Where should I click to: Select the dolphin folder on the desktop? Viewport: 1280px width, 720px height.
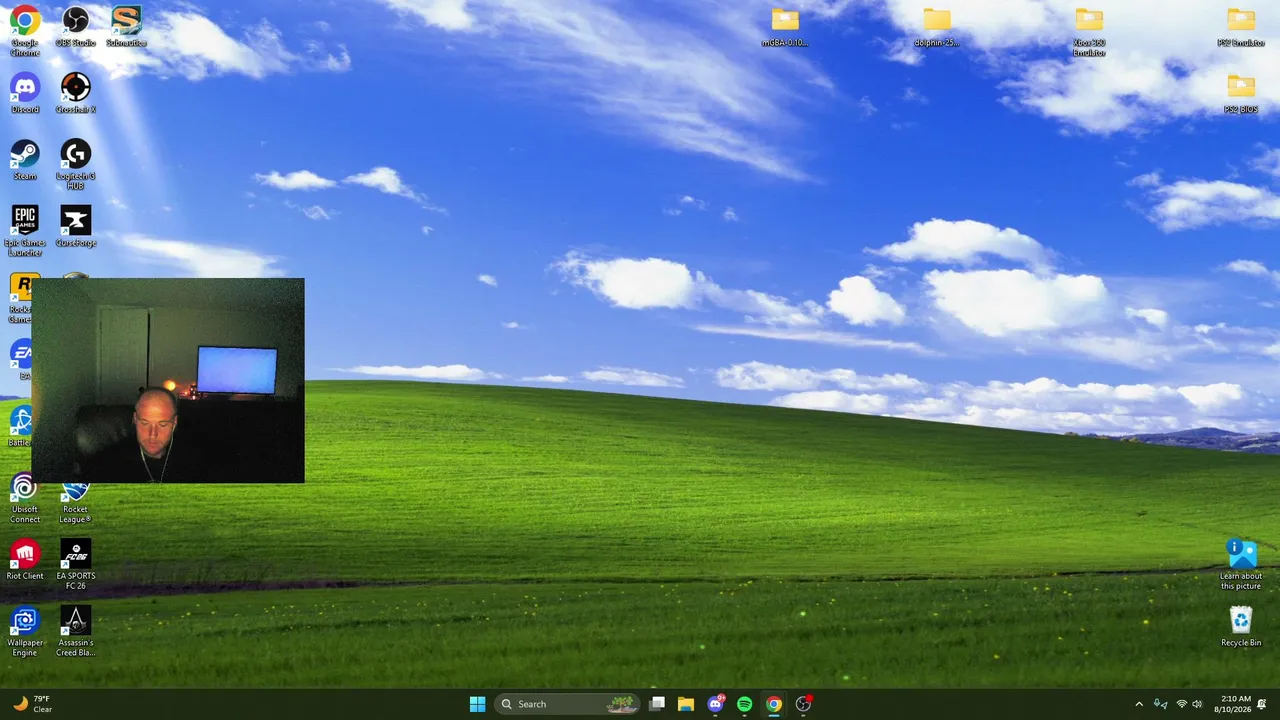(937, 27)
